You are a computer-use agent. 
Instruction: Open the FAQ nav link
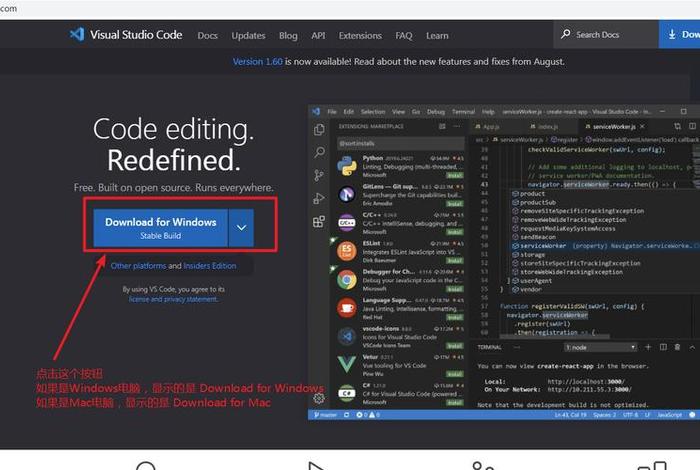pos(404,35)
